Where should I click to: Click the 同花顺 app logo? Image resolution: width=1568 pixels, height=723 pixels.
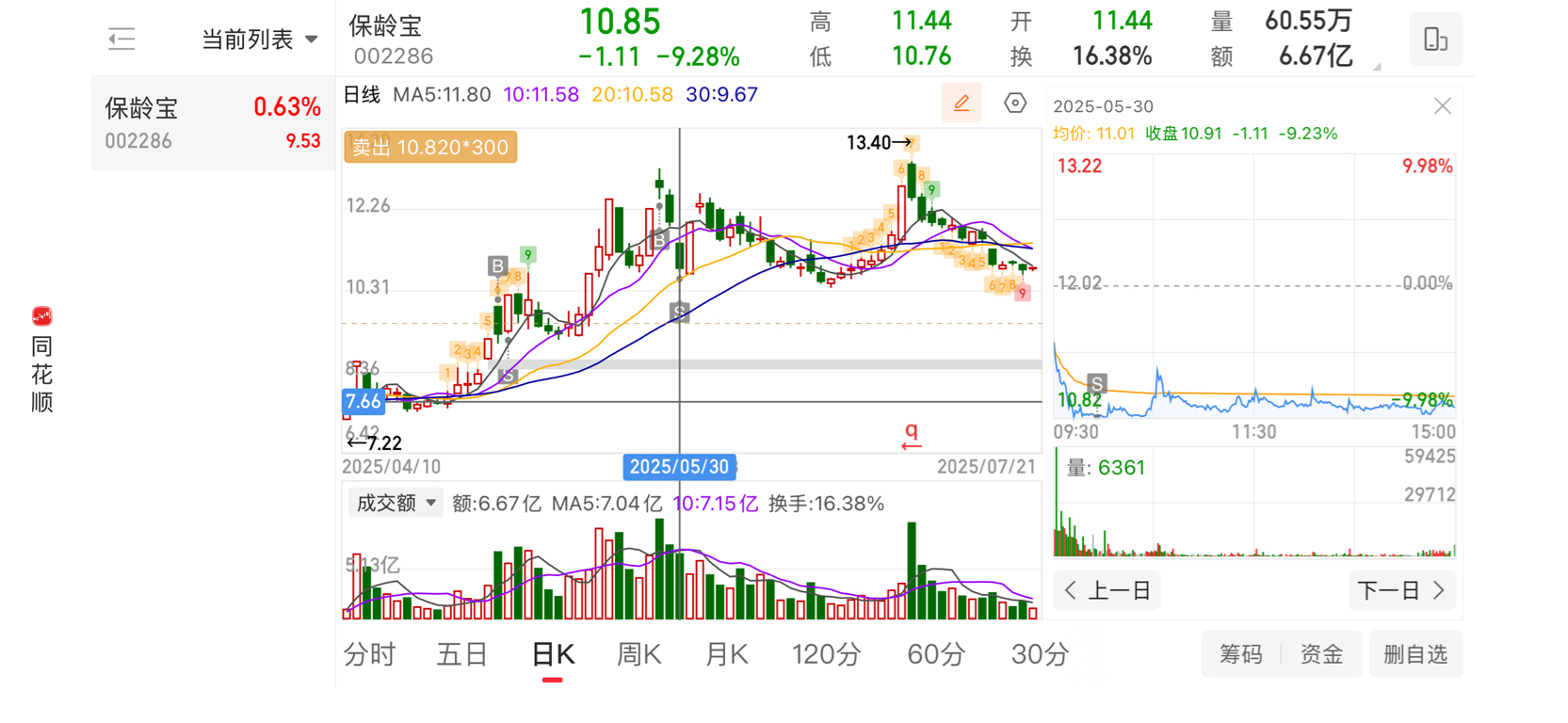(x=41, y=316)
